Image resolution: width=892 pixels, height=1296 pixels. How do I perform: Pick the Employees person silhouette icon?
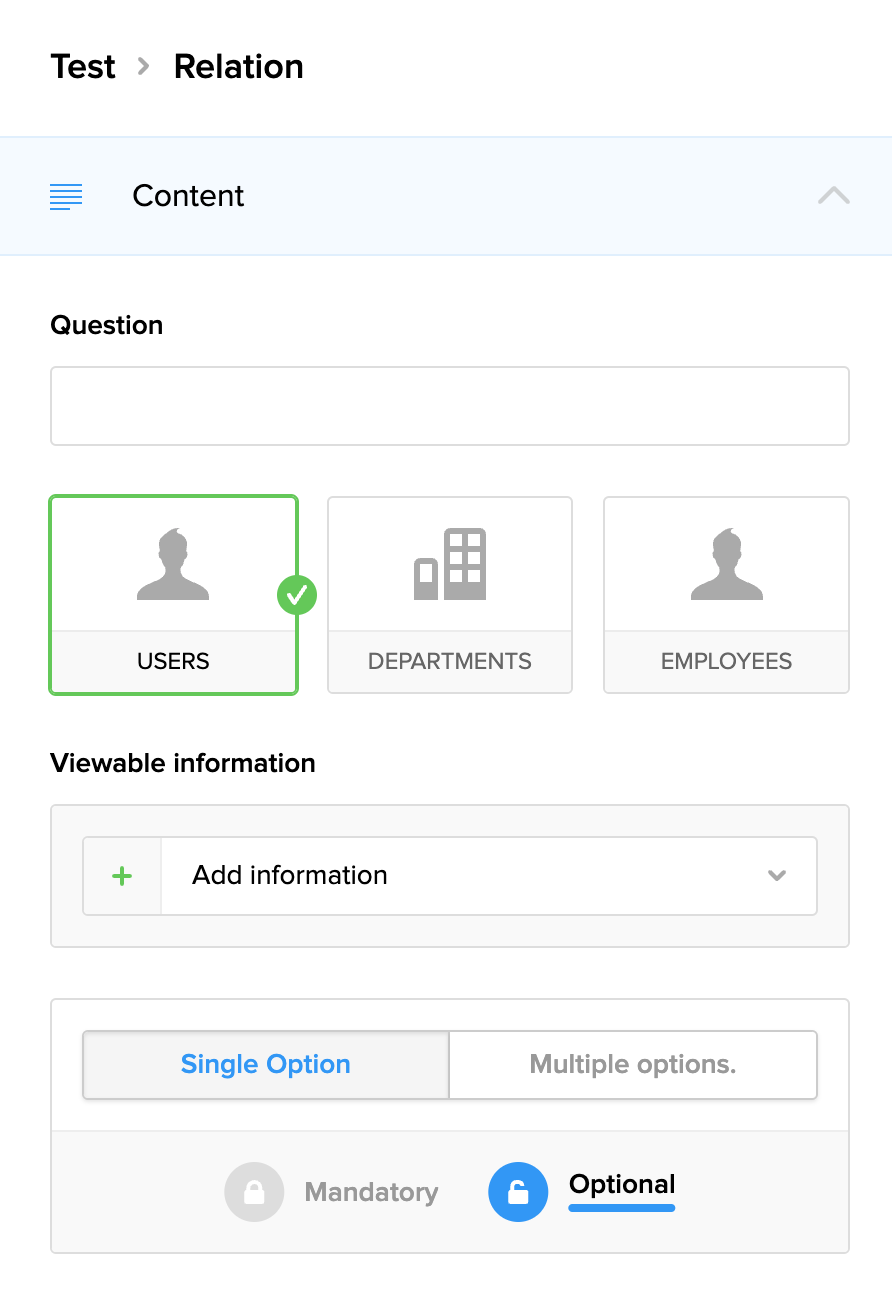coord(727,565)
